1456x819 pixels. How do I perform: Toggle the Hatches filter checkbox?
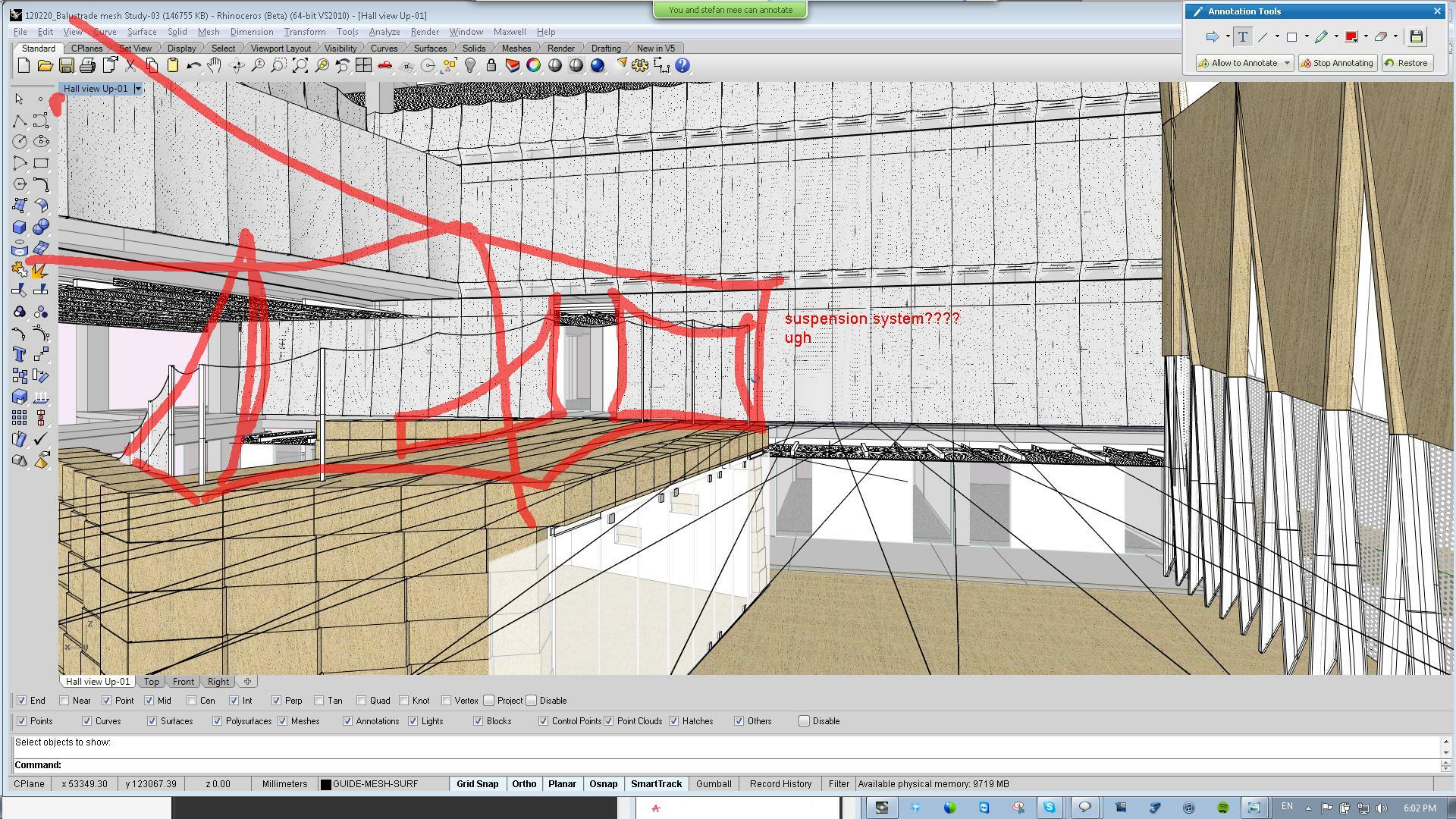point(674,721)
